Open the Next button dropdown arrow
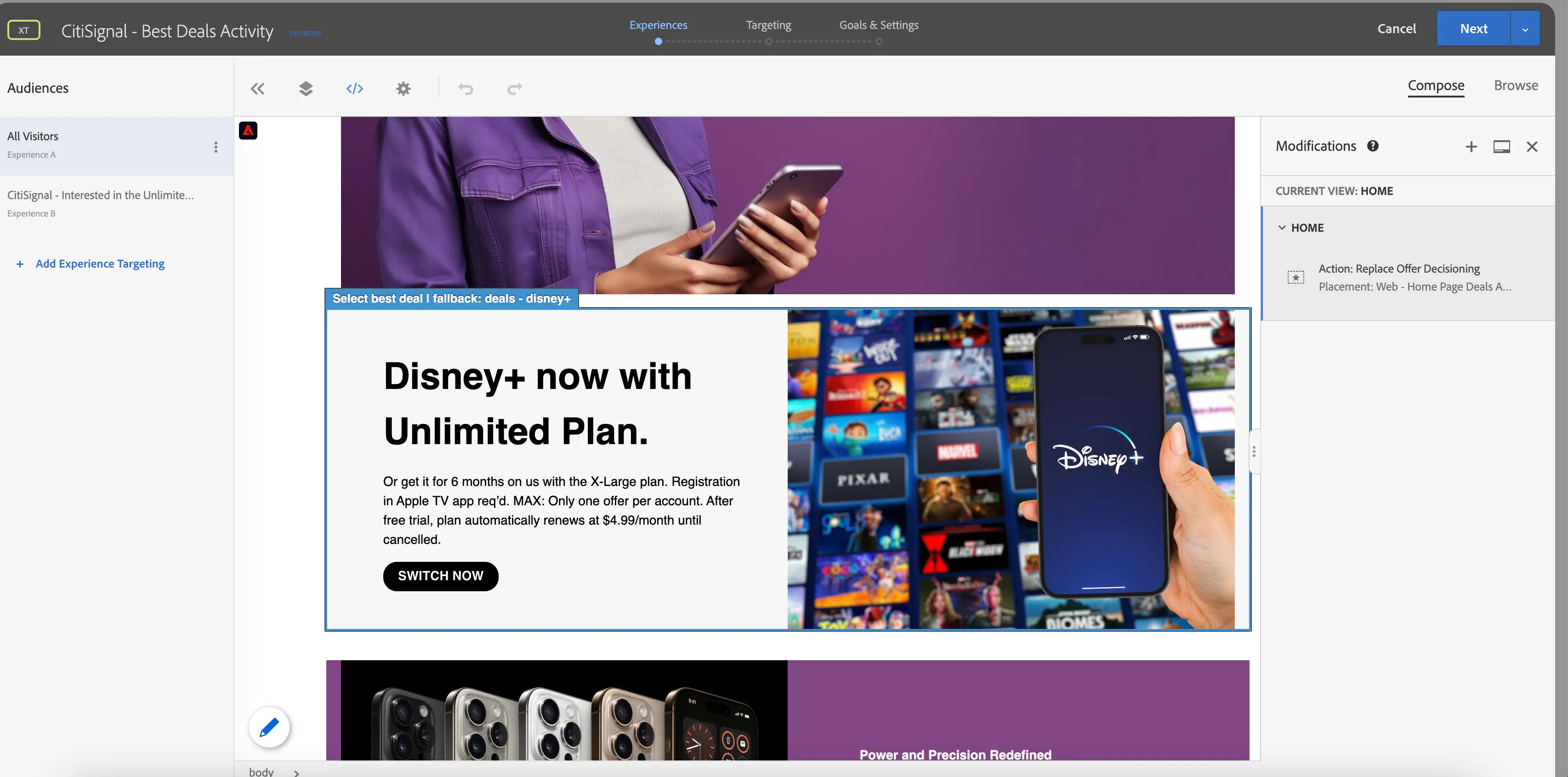 1525,29
